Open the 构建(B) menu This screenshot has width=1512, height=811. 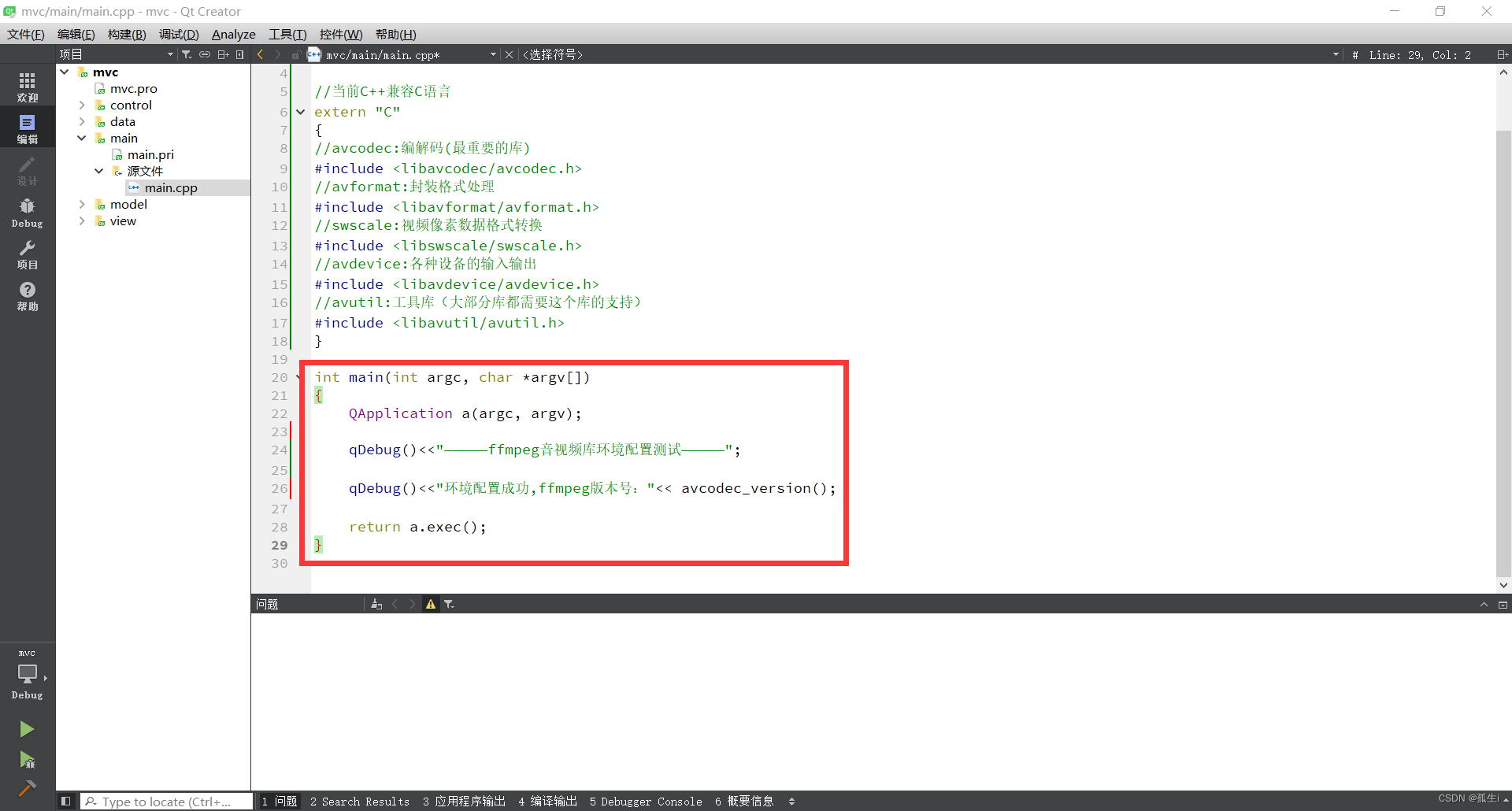click(127, 34)
